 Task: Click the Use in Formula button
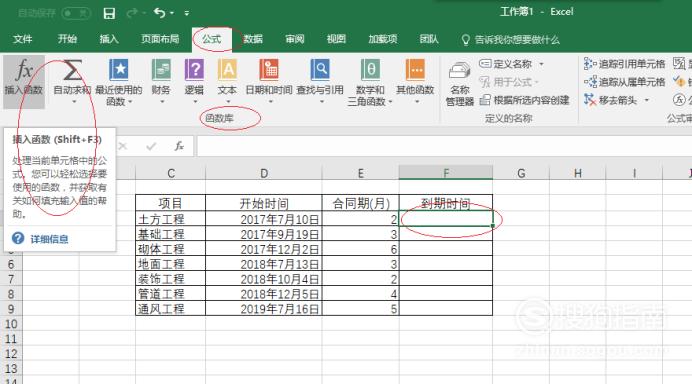click(509, 82)
